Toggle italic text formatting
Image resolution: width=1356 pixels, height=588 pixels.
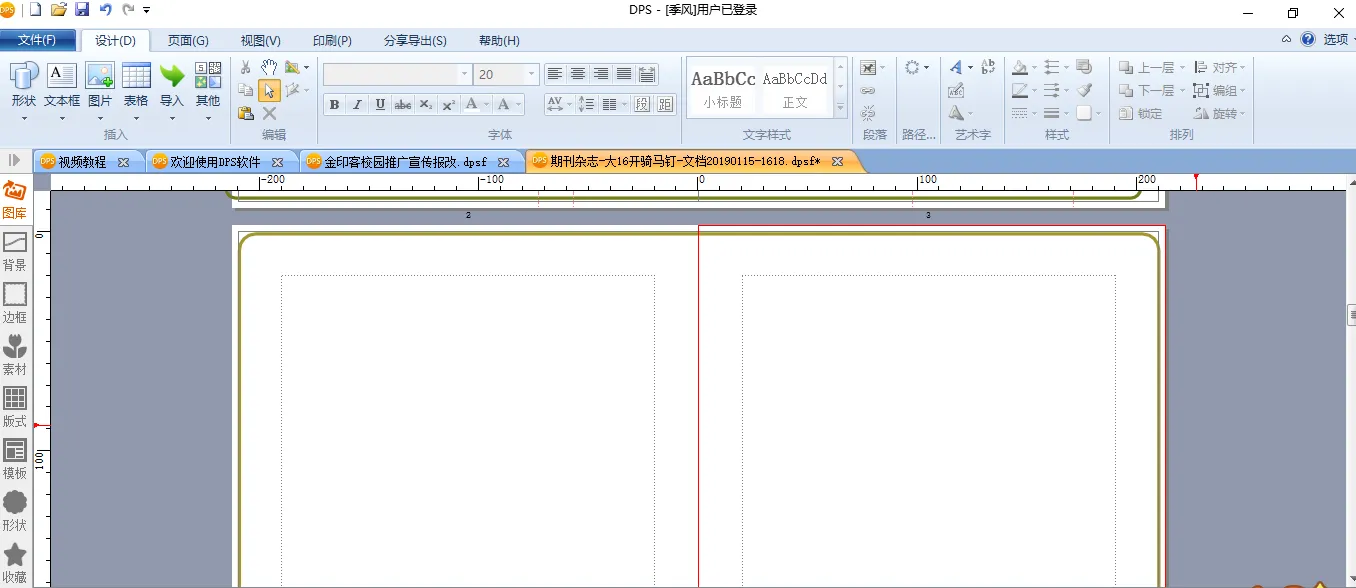coord(357,105)
